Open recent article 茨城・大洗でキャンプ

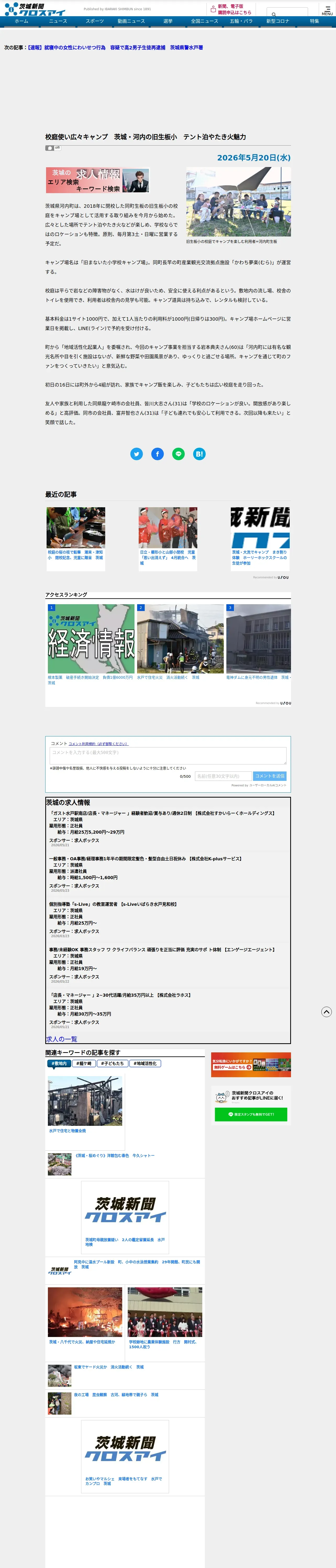point(260,539)
